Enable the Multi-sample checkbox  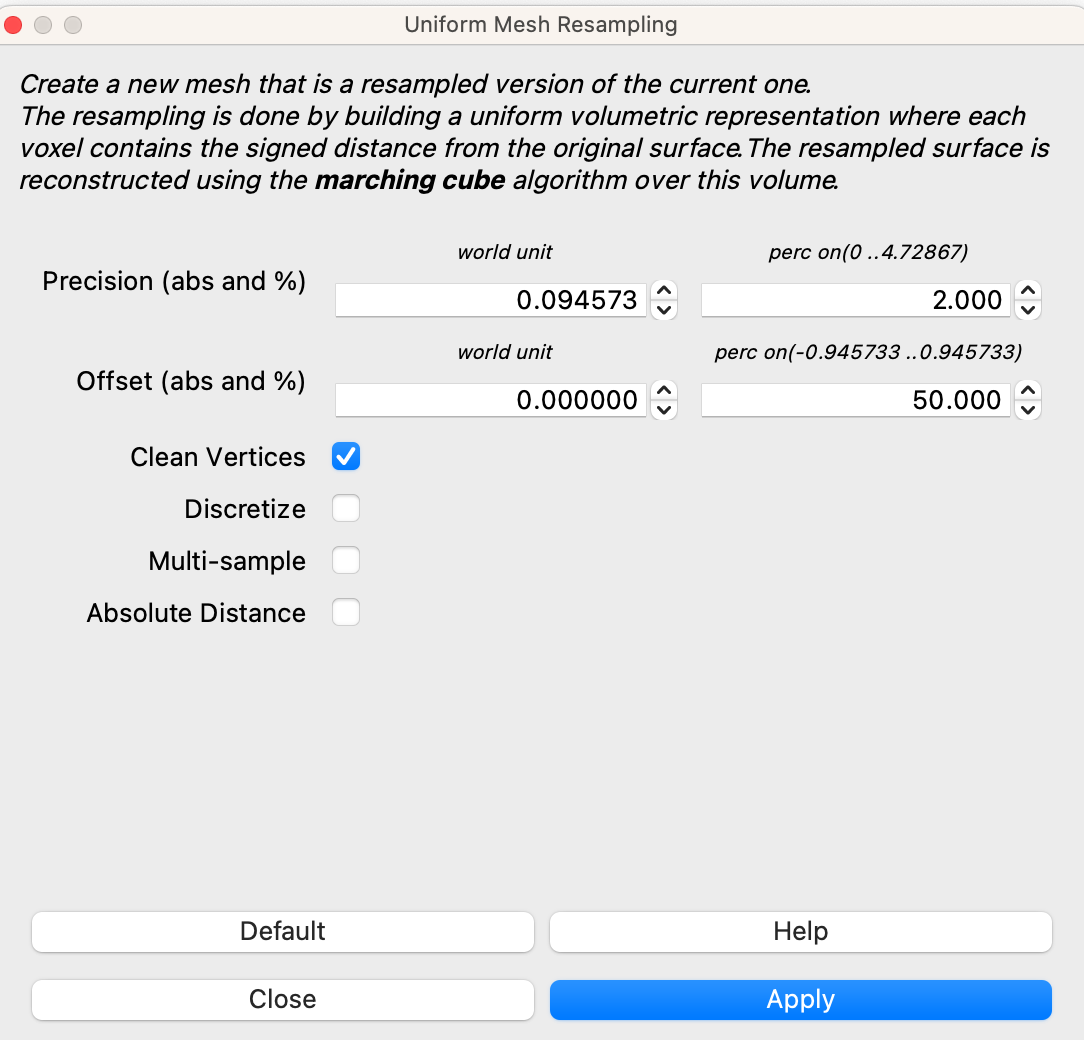click(346, 561)
